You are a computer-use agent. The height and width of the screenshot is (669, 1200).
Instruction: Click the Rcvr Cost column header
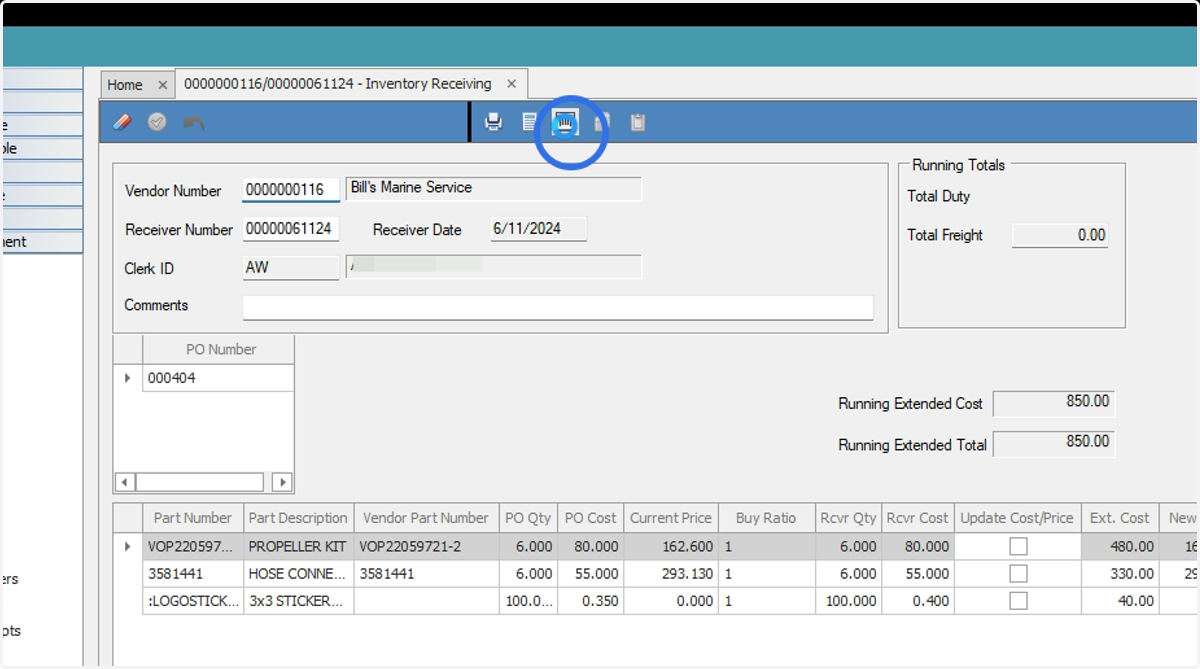tap(917, 518)
